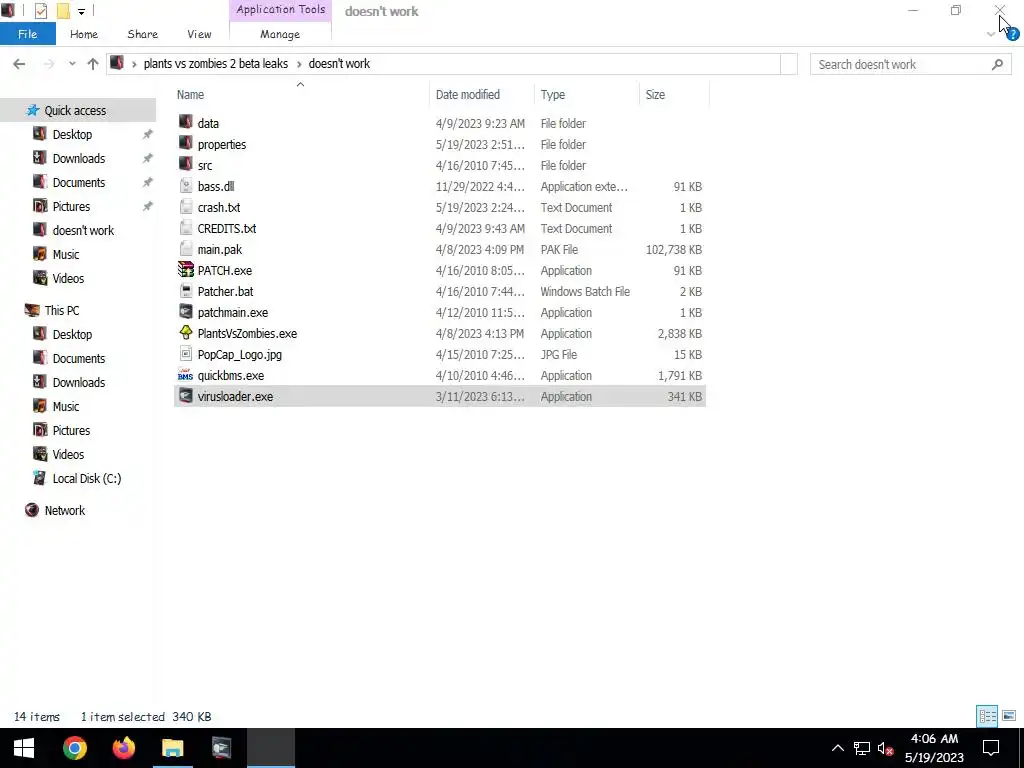The image size is (1024, 768).
Task: Click the New folder quick access icon
Action: [x=63, y=11]
